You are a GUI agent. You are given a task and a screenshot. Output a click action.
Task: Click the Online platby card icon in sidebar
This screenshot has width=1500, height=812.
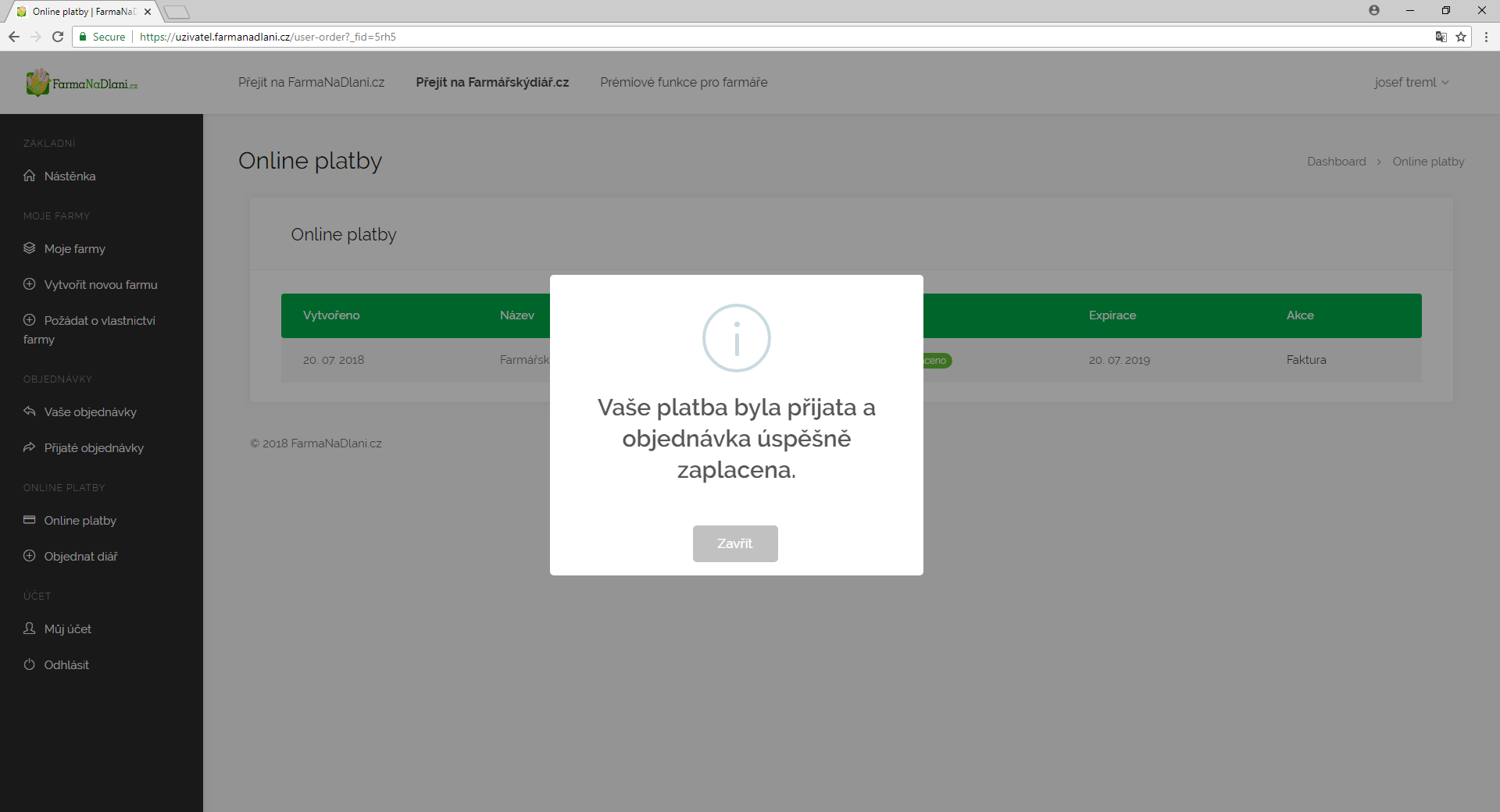pos(30,520)
